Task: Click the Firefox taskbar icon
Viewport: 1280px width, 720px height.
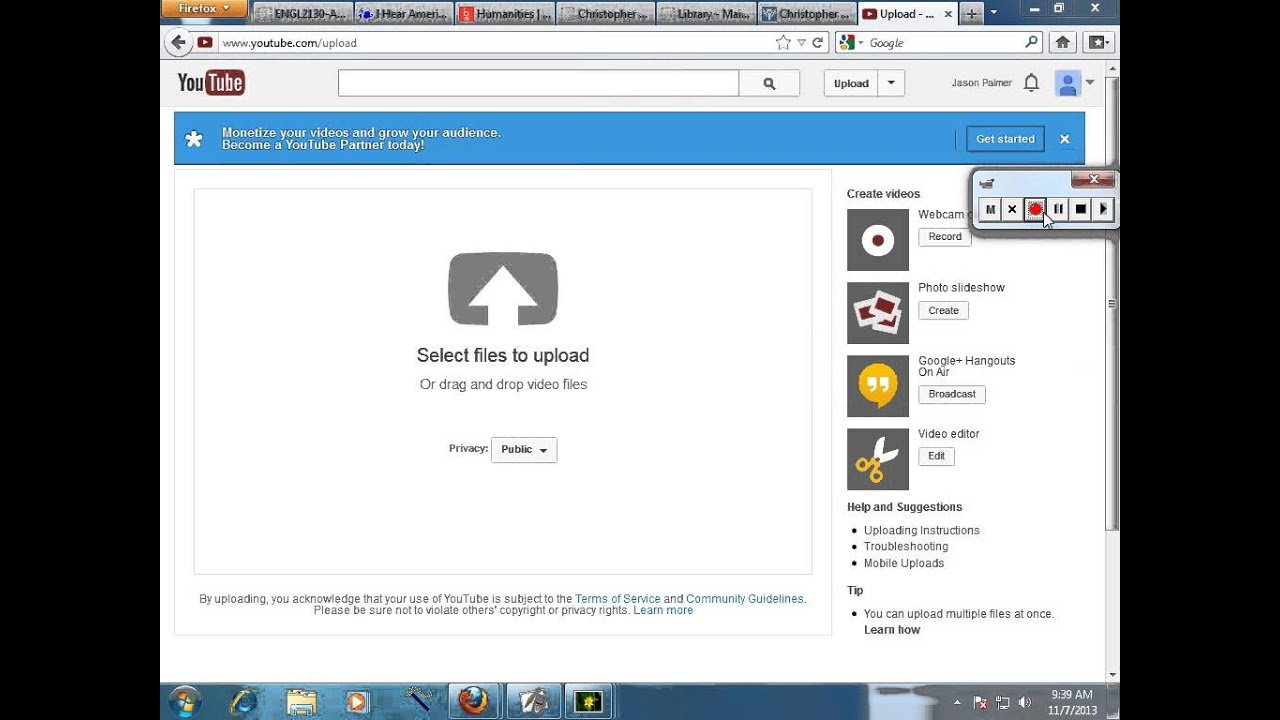Action: coord(474,702)
